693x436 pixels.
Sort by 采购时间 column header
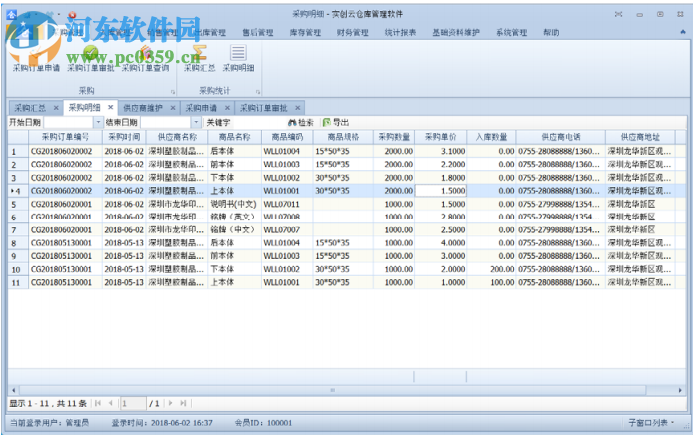[124, 137]
